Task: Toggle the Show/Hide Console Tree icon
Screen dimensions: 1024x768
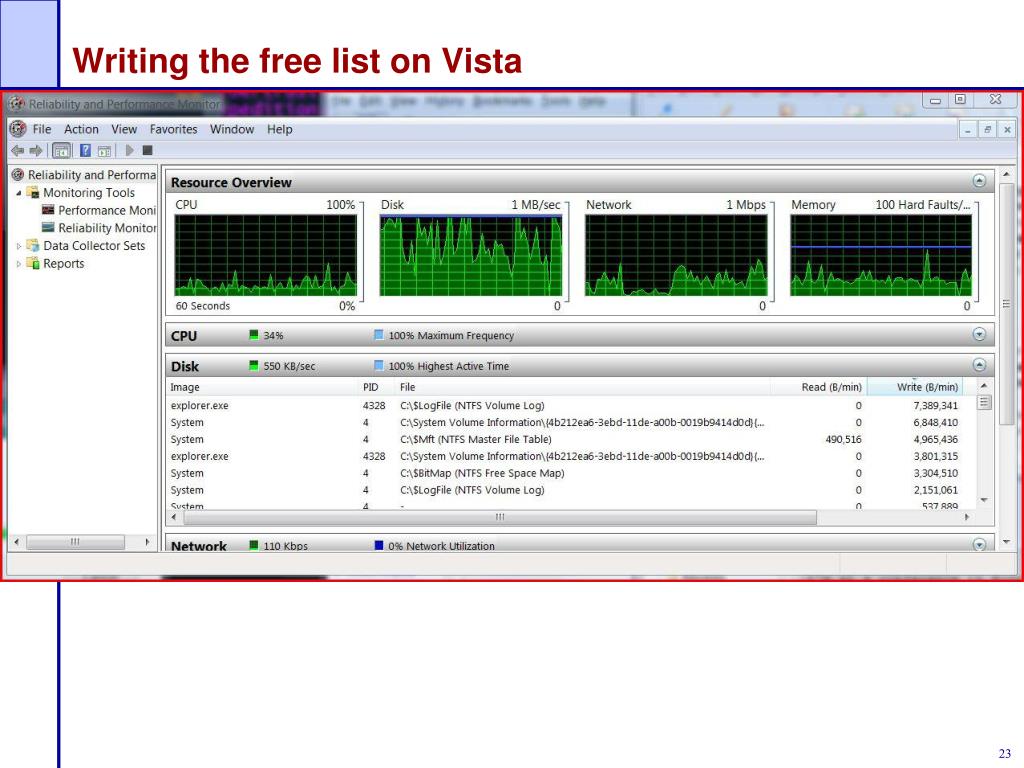Action: pos(61,151)
